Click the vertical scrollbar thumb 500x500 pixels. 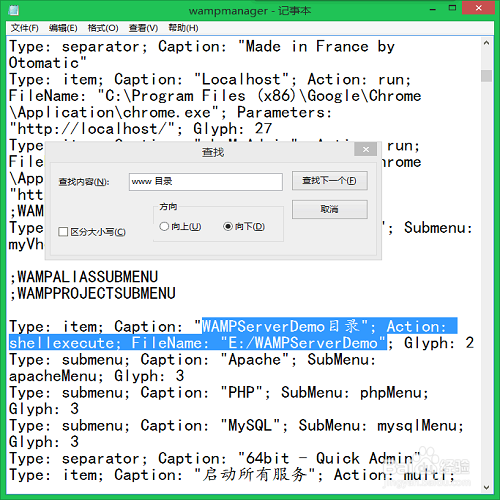pyautogui.click(x=486, y=76)
